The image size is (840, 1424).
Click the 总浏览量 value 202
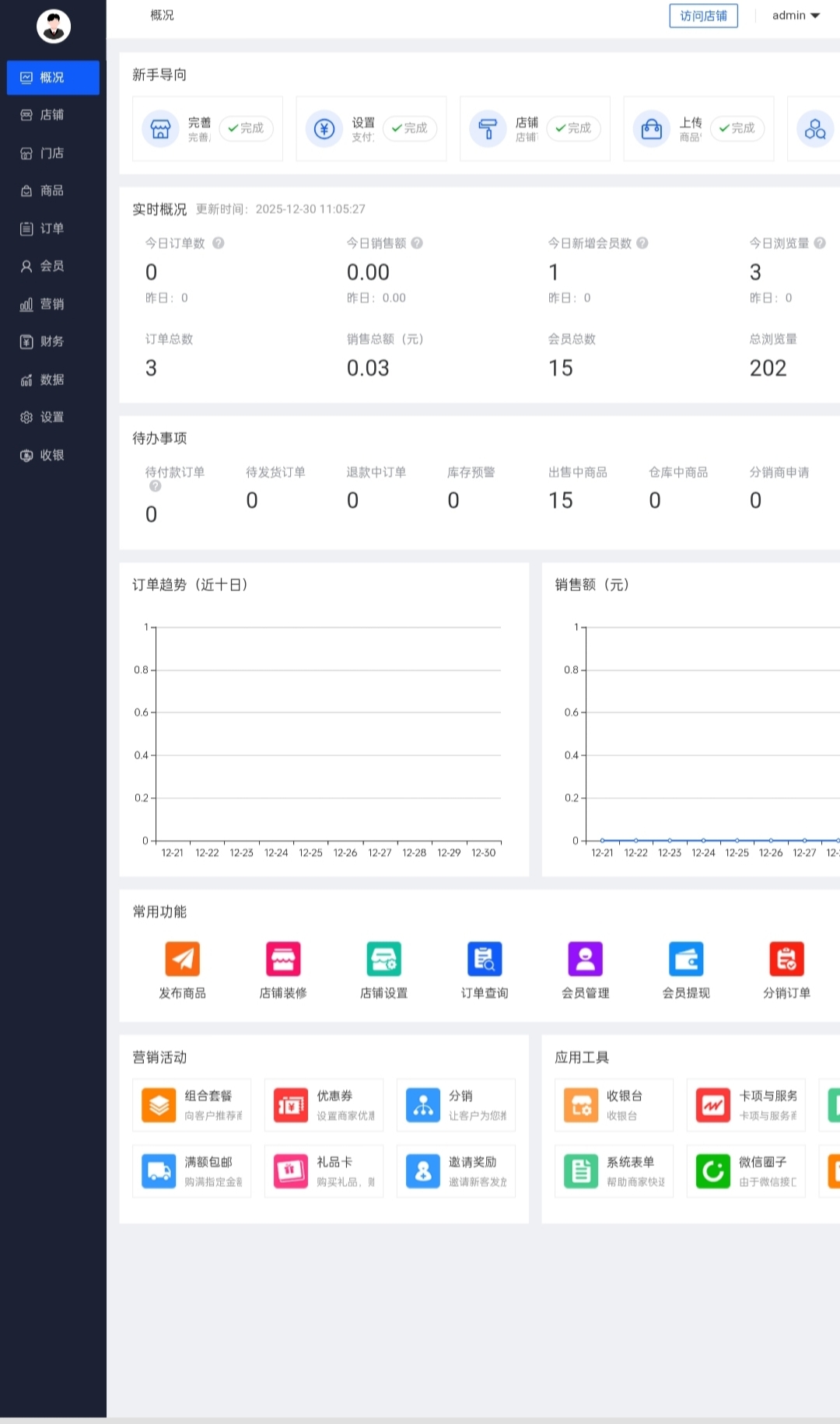[768, 368]
